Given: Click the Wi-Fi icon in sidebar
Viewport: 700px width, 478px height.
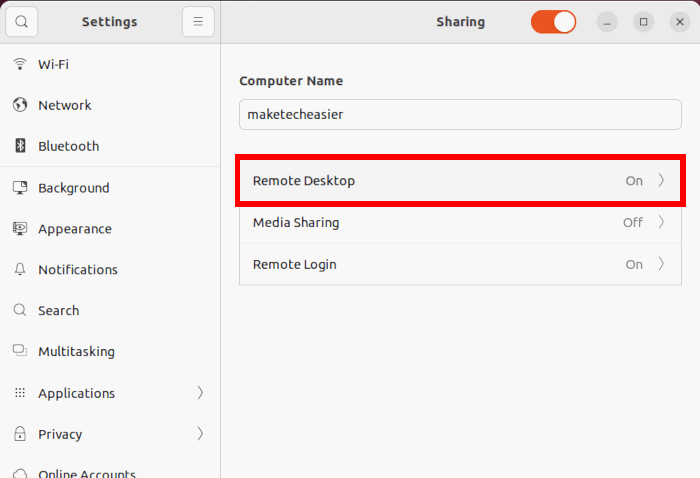Looking at the screenshot, I should point(20,64).
